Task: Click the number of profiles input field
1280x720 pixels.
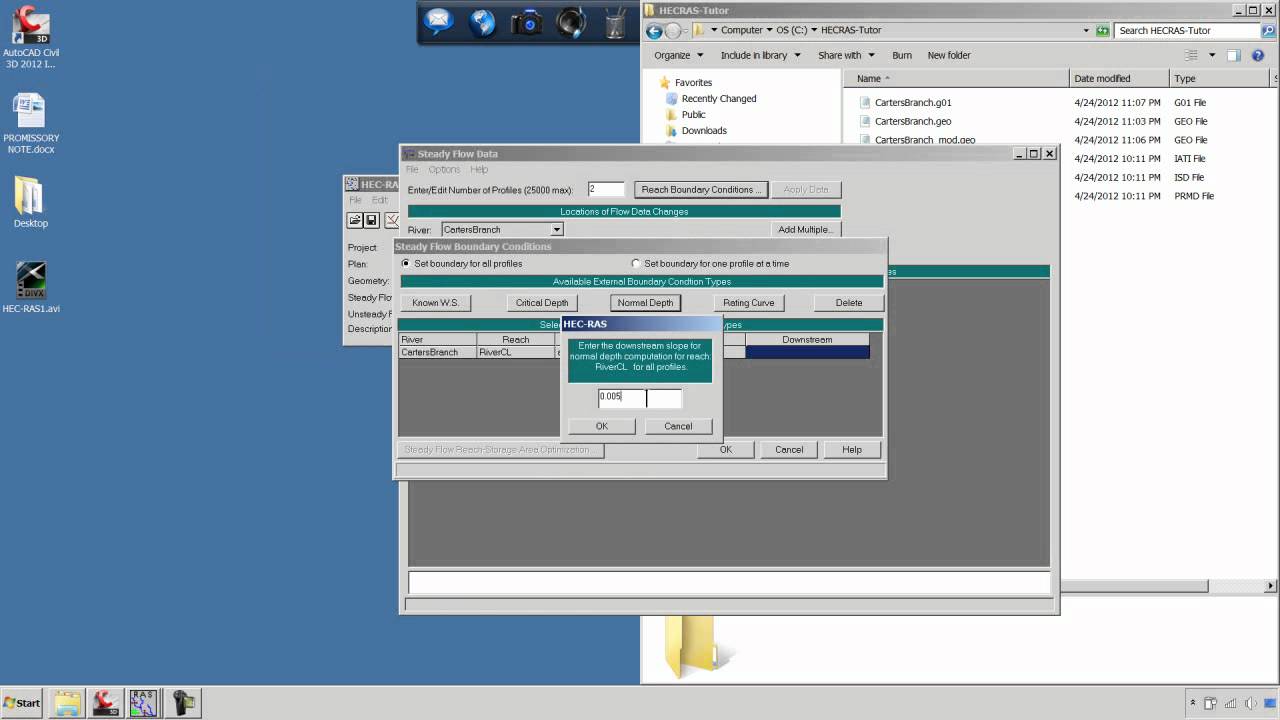Action: click(606, 190)
